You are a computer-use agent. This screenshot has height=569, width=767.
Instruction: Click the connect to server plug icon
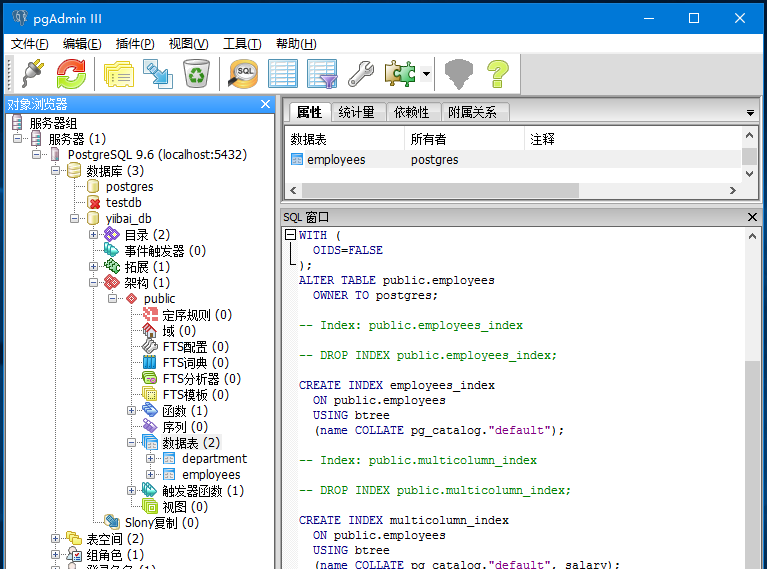click(33, 73)
